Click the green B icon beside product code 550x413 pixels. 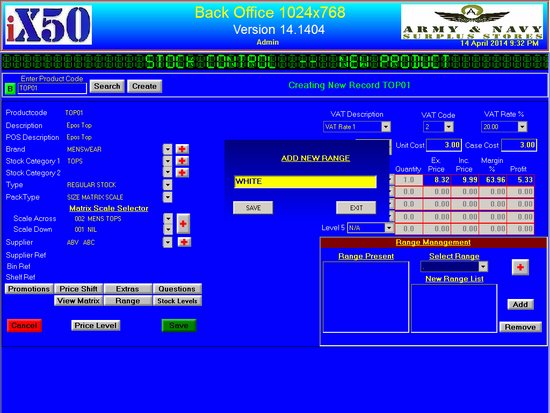pyautogui.click(x=10, y=89)
